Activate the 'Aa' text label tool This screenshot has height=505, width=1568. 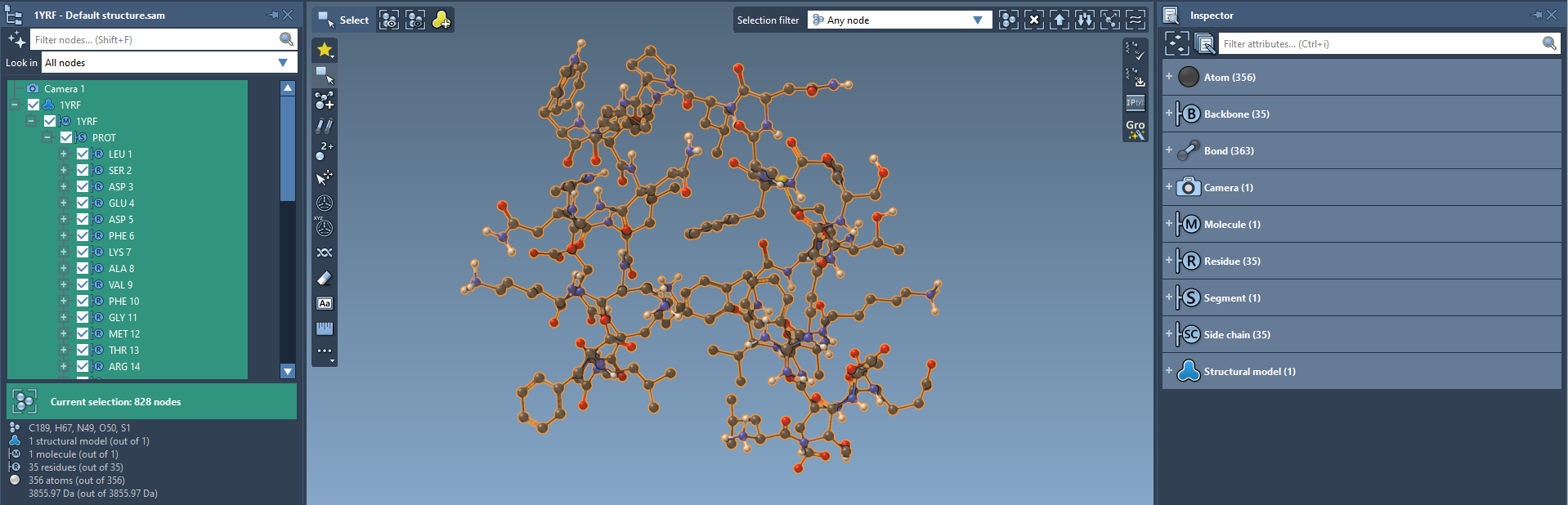point(325,304)
